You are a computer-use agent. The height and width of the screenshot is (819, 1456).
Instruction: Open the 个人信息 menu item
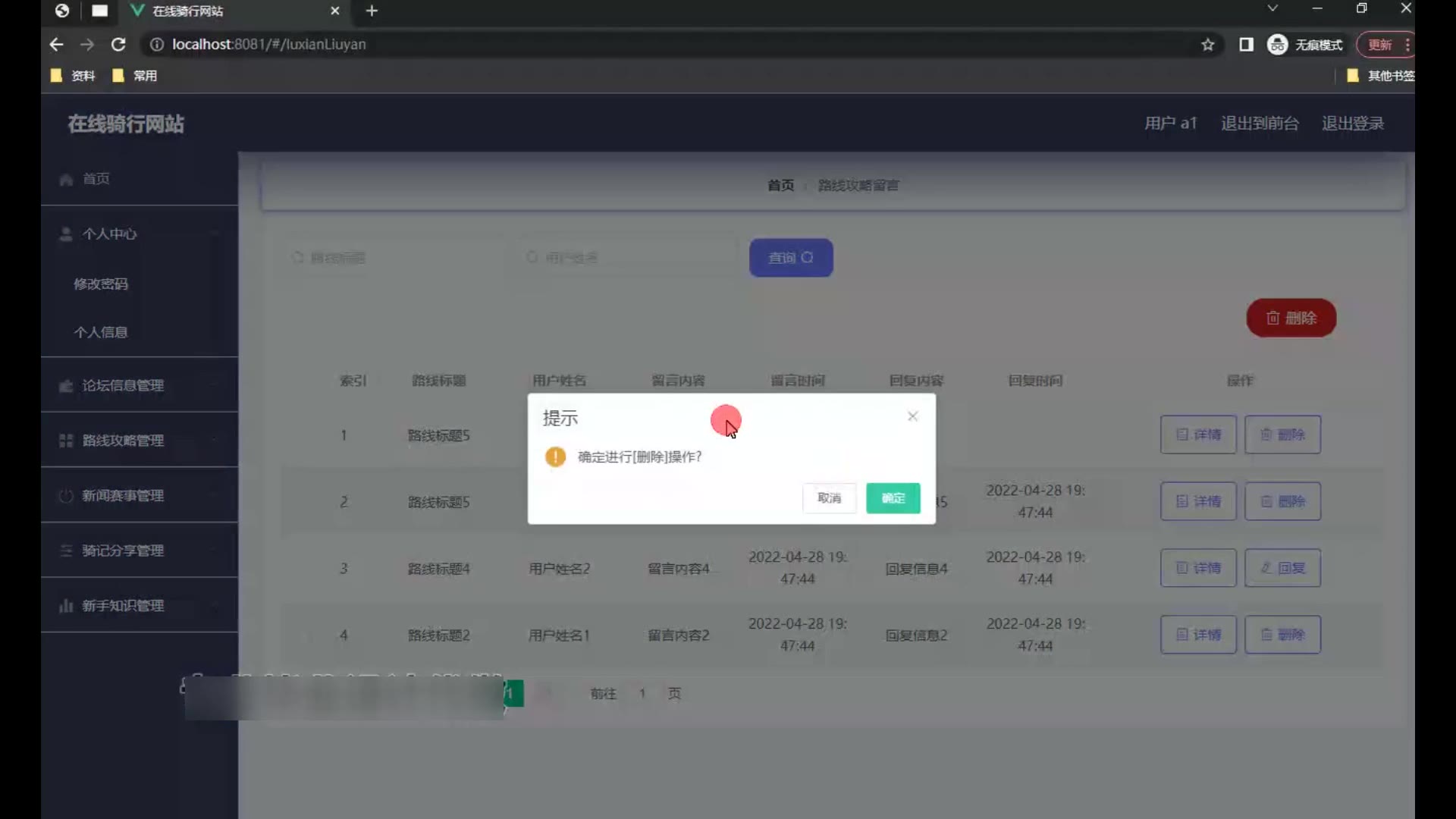101,332
